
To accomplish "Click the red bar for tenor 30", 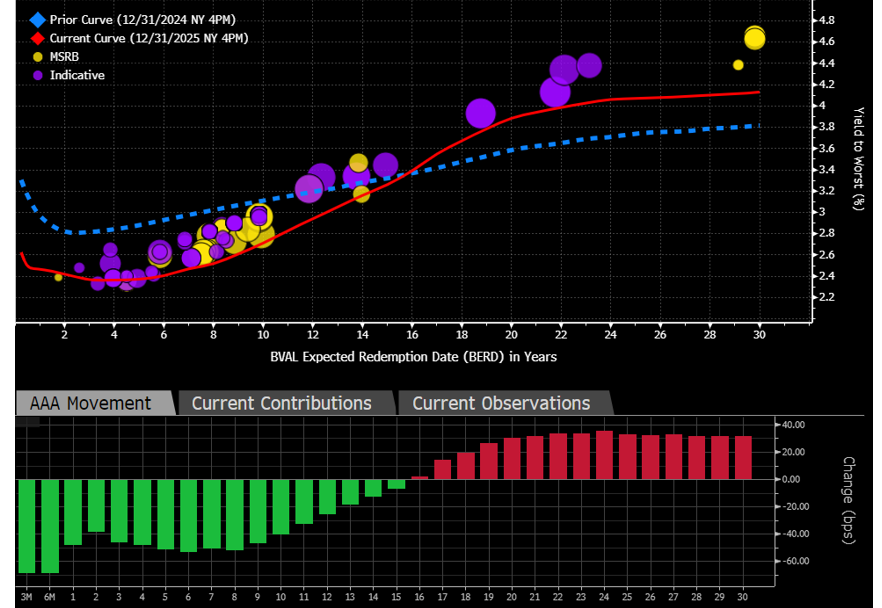I will pos(743,458).
